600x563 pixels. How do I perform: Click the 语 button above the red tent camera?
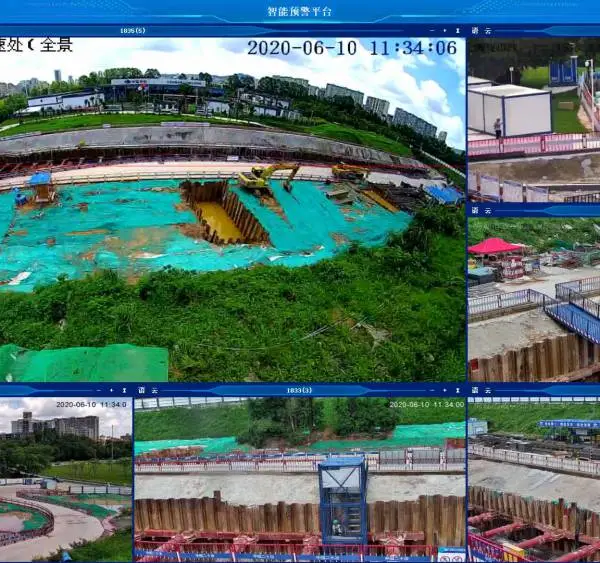click(475, 211)
